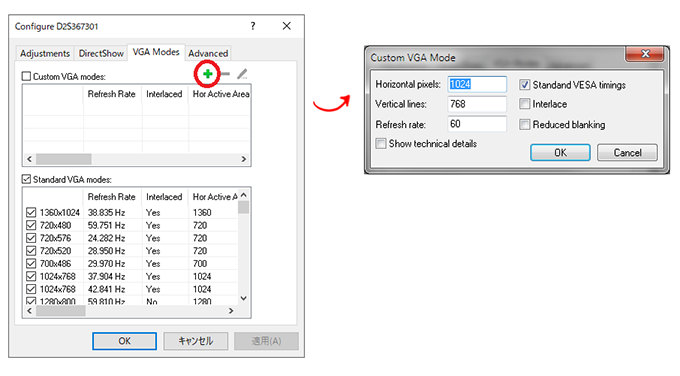The image size is (680, 376).
Task: Select the 24.282 Hz refresh rate cell
Action: (x=107, y=238)
